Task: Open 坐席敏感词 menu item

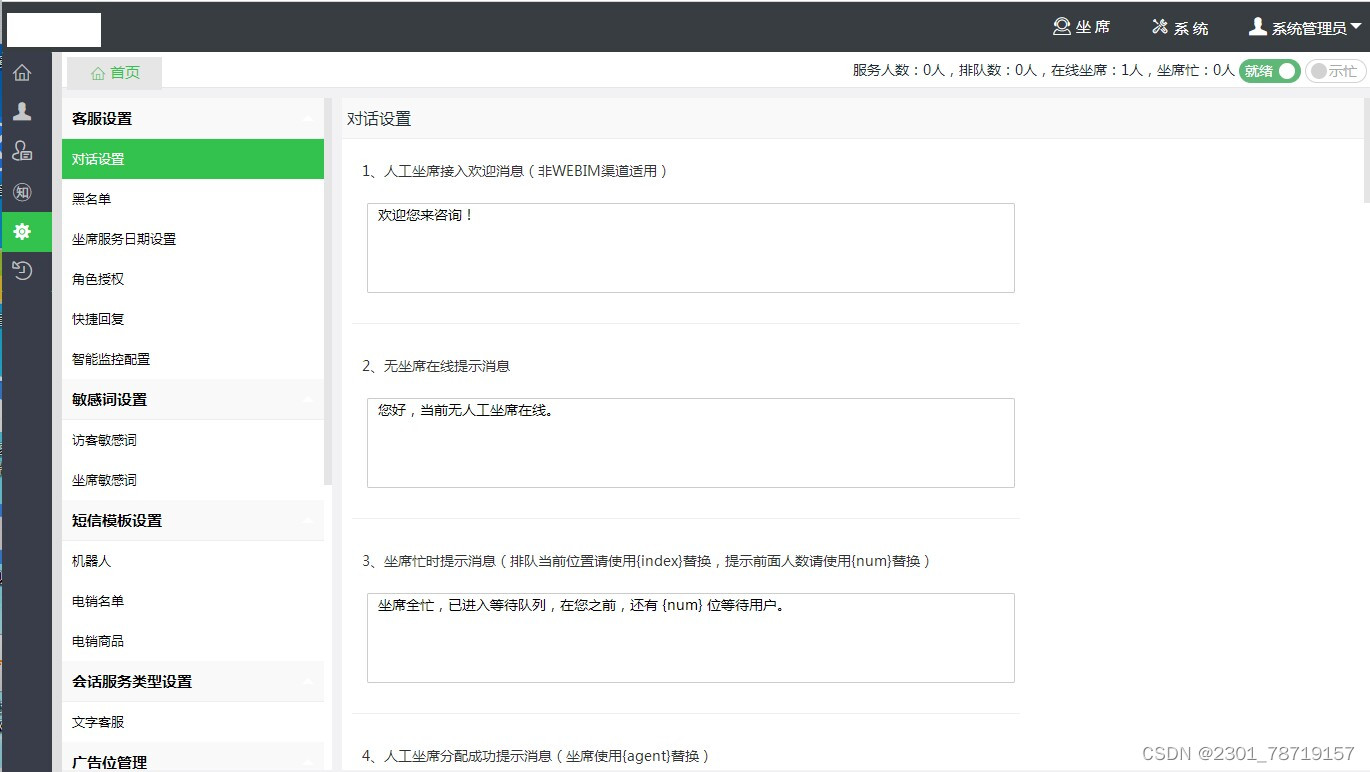Action: [193, 480]
